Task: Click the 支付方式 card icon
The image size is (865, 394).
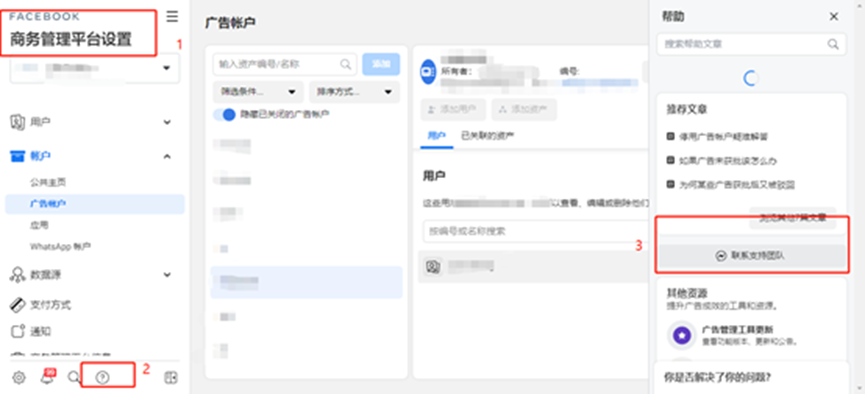Action: coord(18,305)
